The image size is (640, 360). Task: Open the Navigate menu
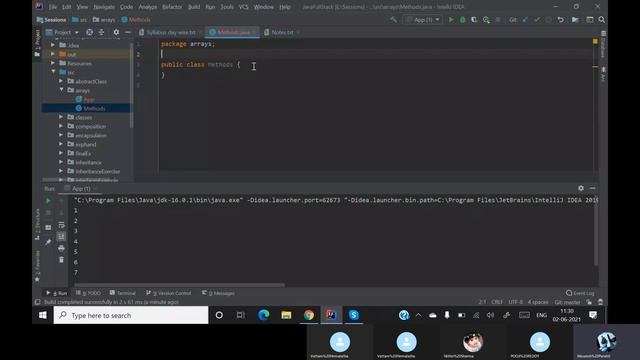104,7
